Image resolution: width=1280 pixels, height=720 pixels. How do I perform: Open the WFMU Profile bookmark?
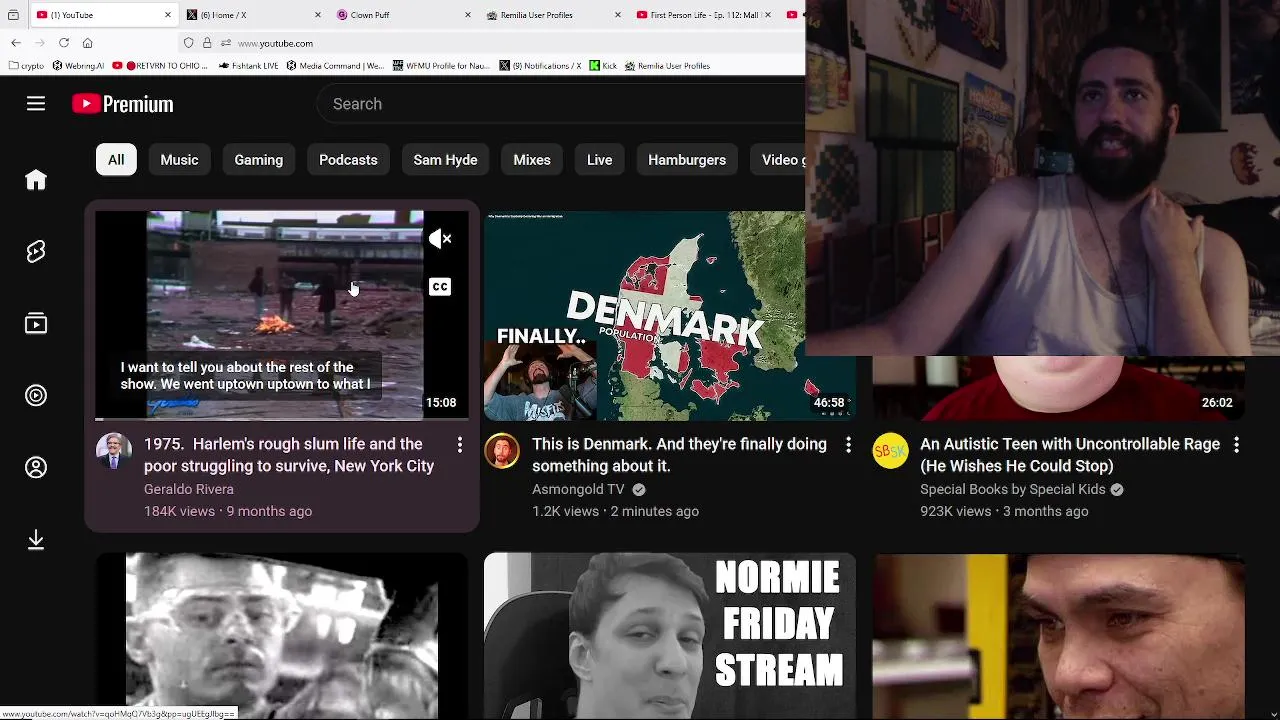click(441, 66)
